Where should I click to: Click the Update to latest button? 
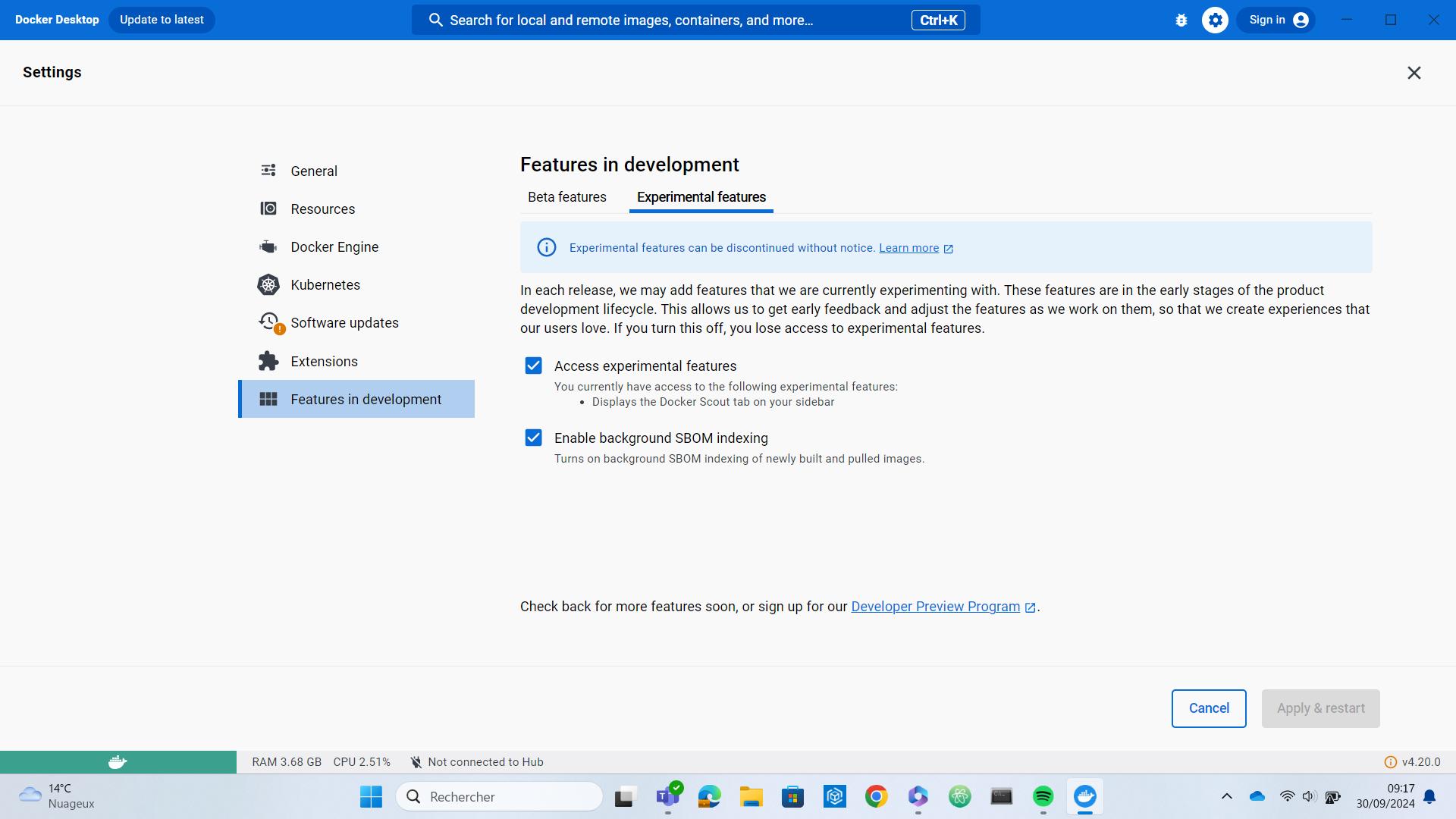tap(162, 20)
